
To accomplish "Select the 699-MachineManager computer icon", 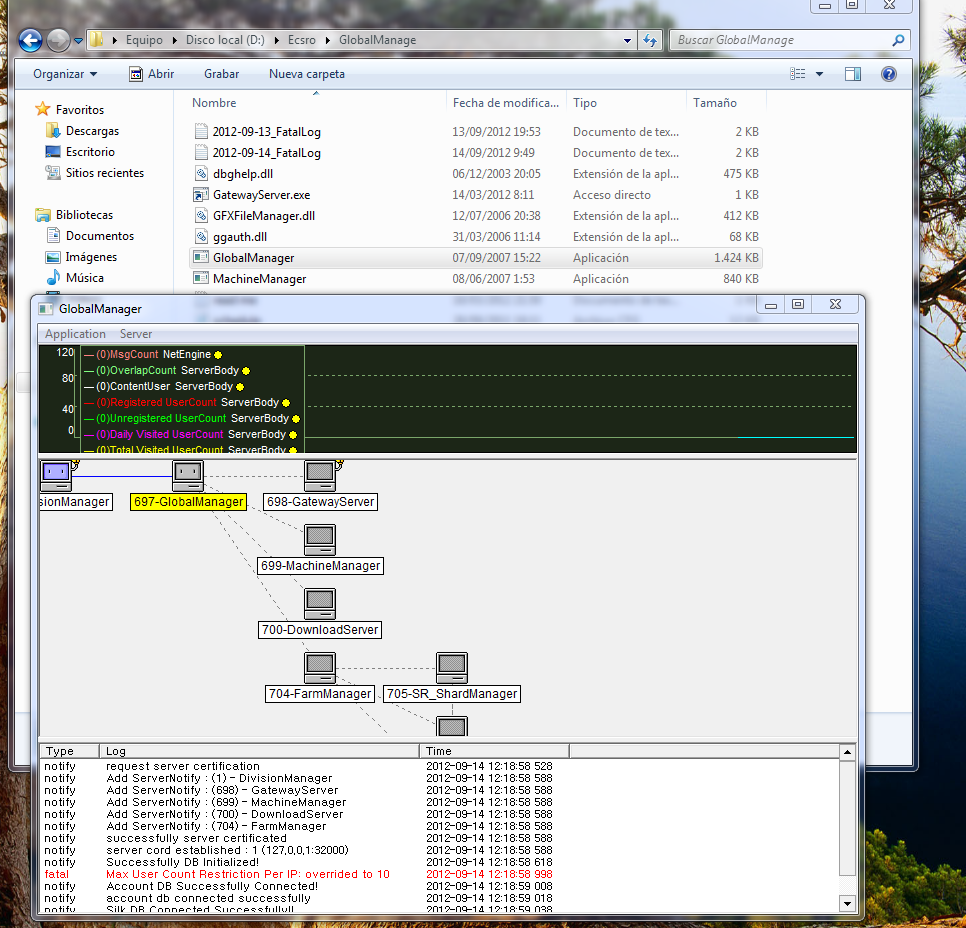I will point(320,540).
